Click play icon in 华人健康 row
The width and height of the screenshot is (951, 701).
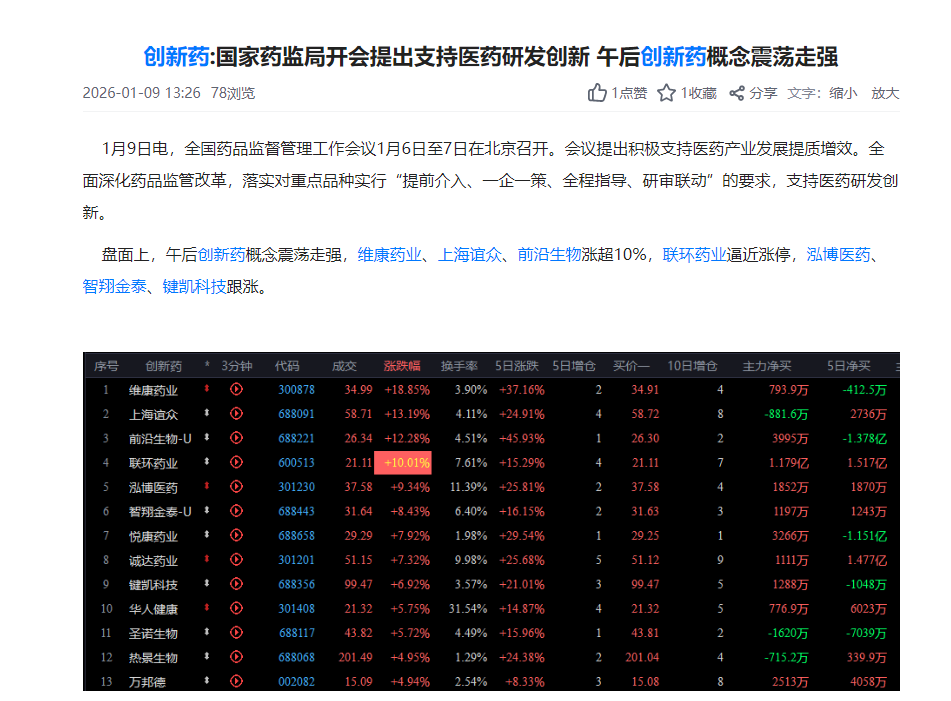tap(237, 608)
